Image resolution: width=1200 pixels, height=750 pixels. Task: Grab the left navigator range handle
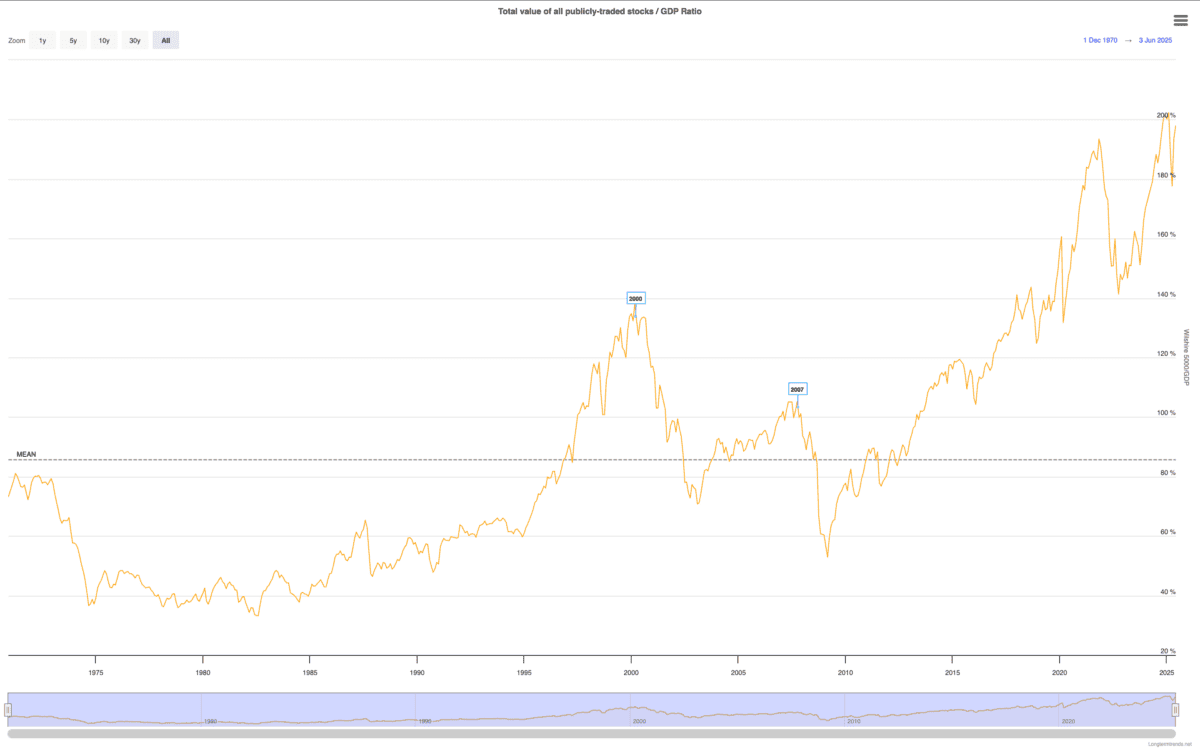pos(7,710)
